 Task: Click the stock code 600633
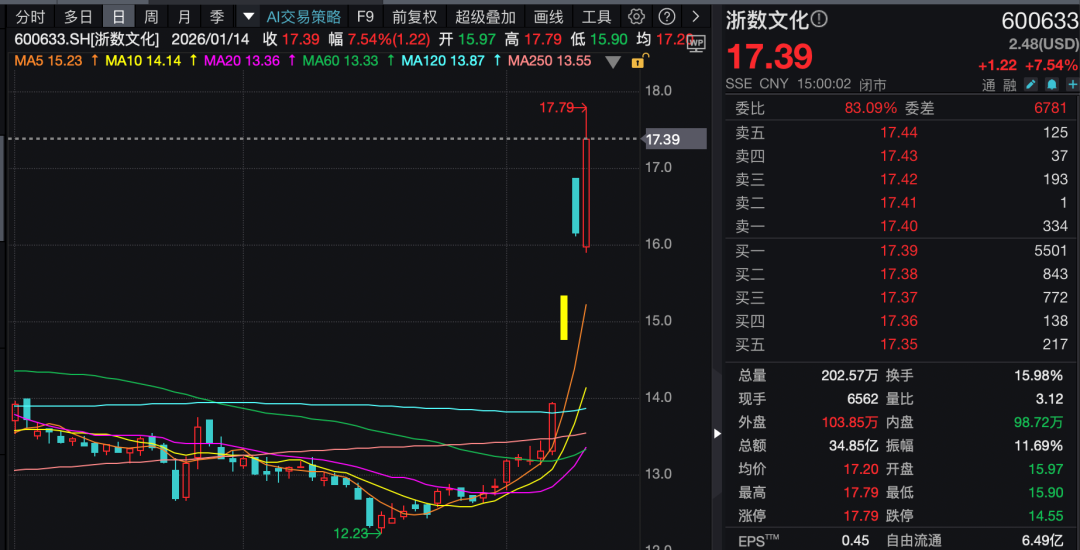(x=1039, y=21)
